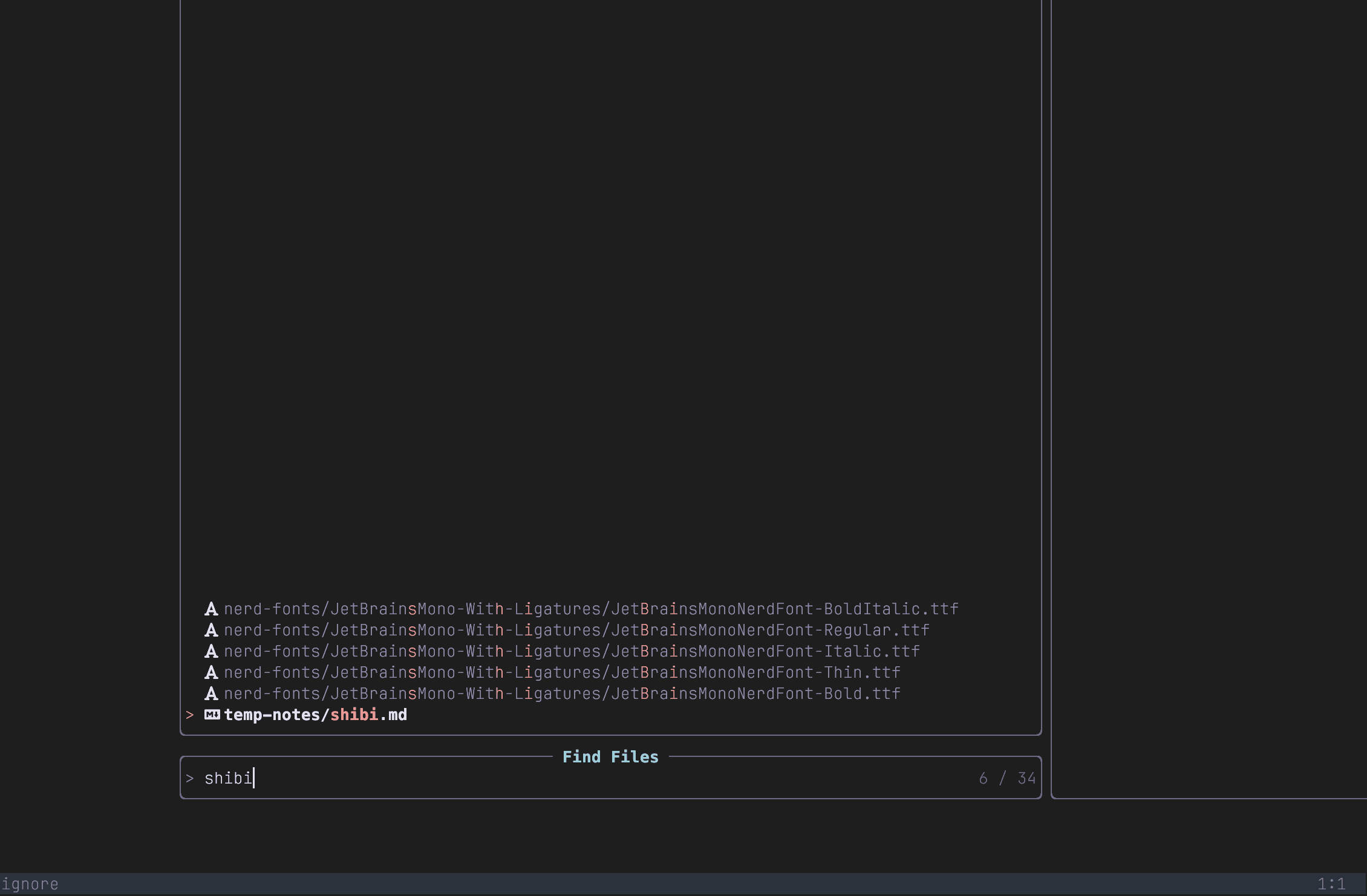
Task: Select the JetBrainsMonoNerdFont-BoldItalic.ttf result
Action: point(591,609)
